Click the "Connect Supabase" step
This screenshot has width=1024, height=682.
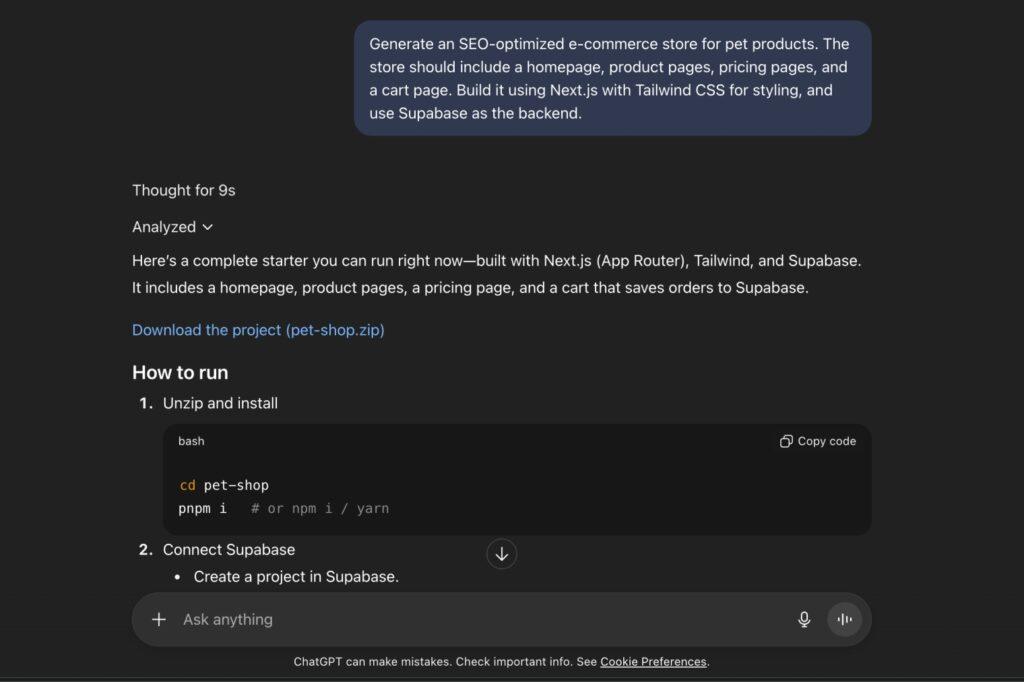(x=228, y=549)
